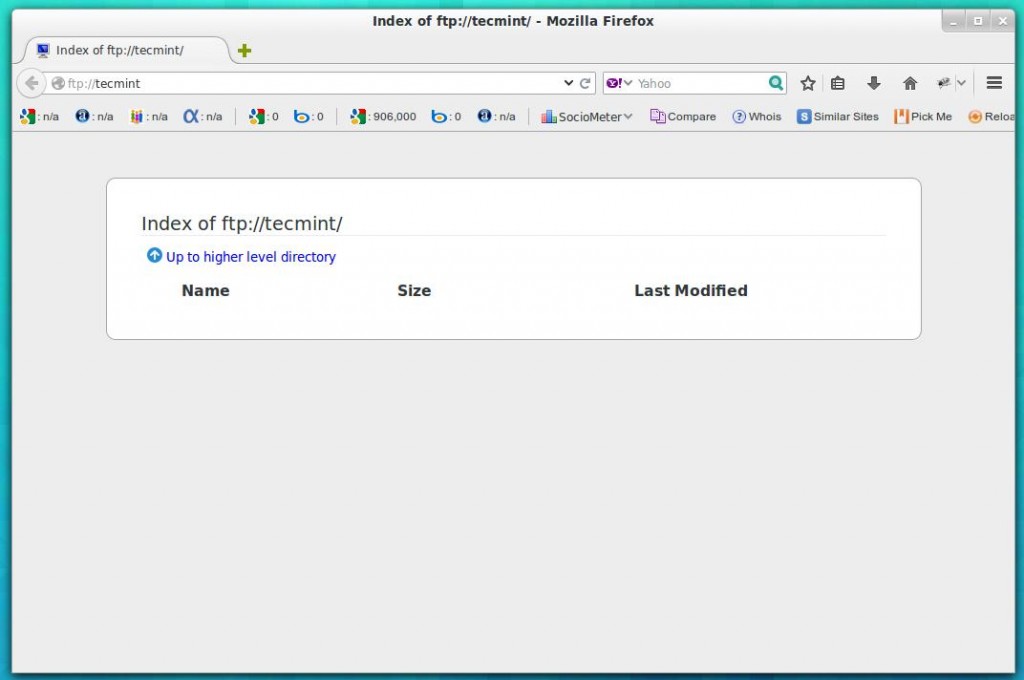Sort listing by the Name column header
1024x680 pixels.
click(205, 290)
